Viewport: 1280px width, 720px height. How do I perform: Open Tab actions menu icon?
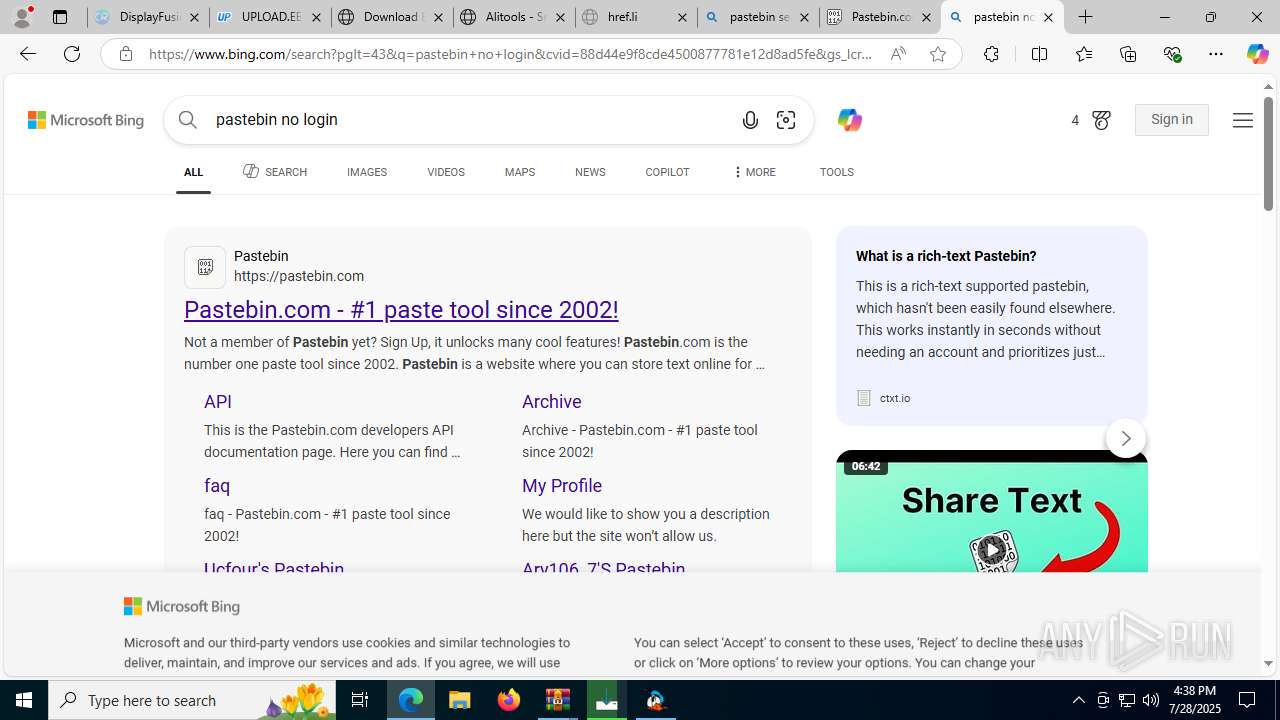point(60,17)
